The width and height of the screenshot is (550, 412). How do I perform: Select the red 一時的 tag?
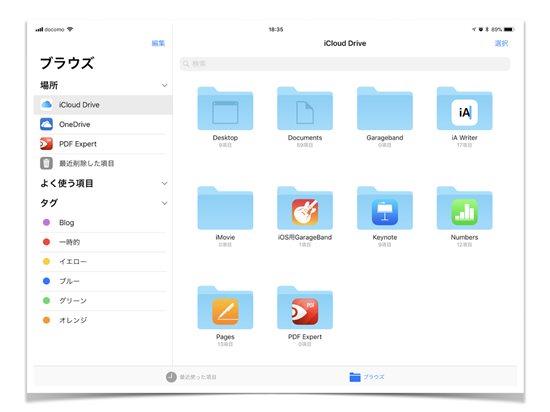point(103,242)
